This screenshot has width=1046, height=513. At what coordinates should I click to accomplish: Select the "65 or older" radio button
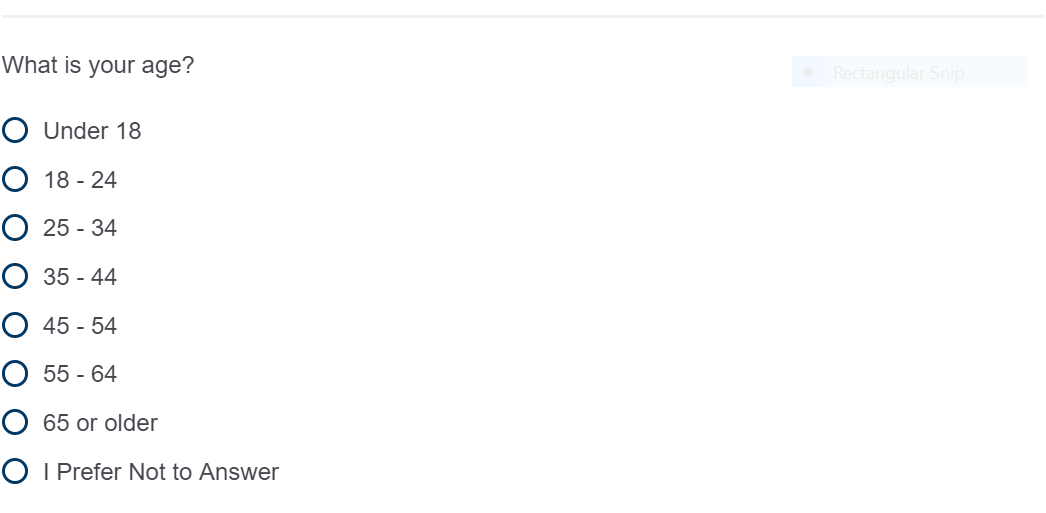(x=15, y=422)
